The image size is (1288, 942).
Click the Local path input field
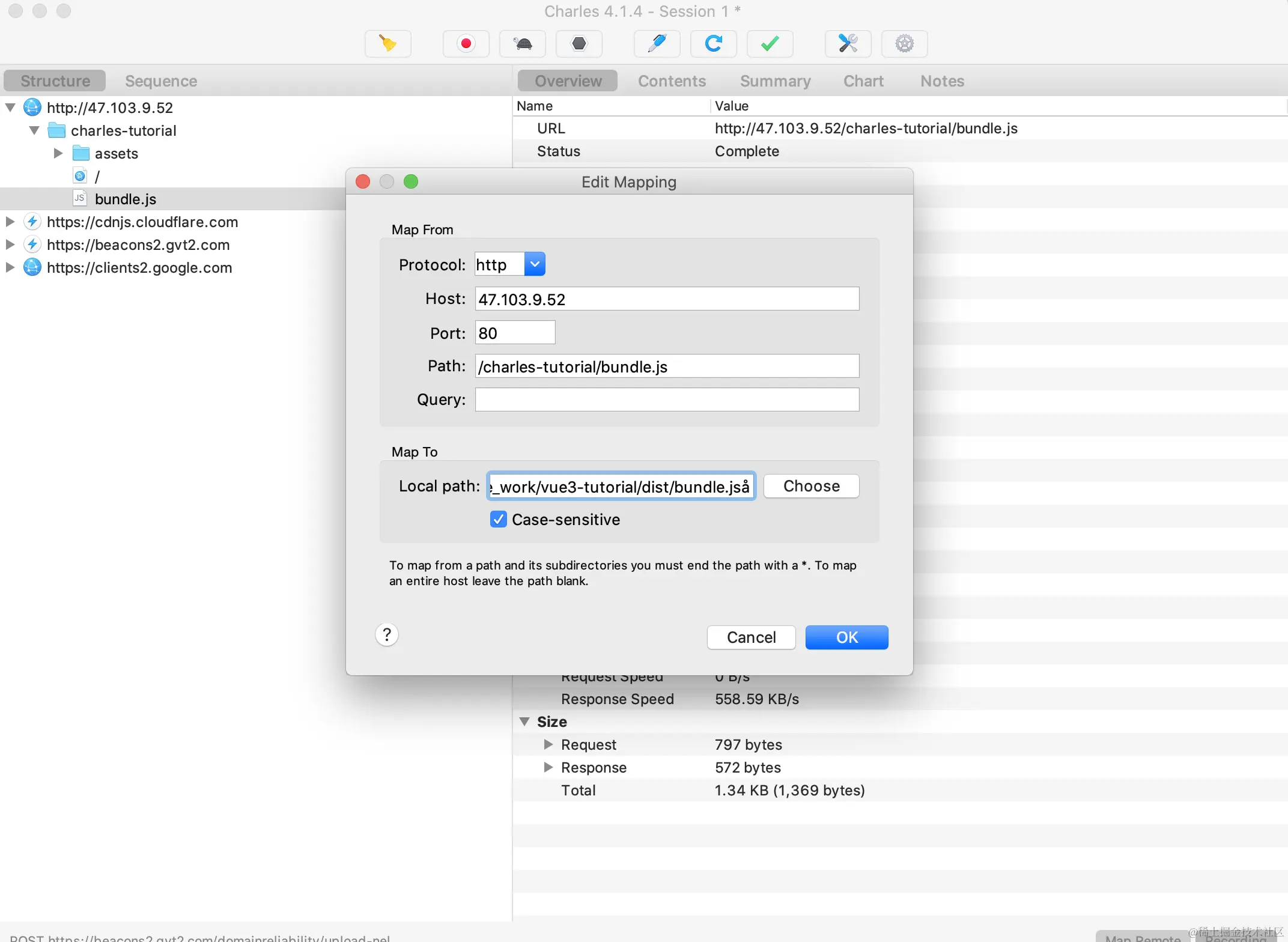click(621, 486)
